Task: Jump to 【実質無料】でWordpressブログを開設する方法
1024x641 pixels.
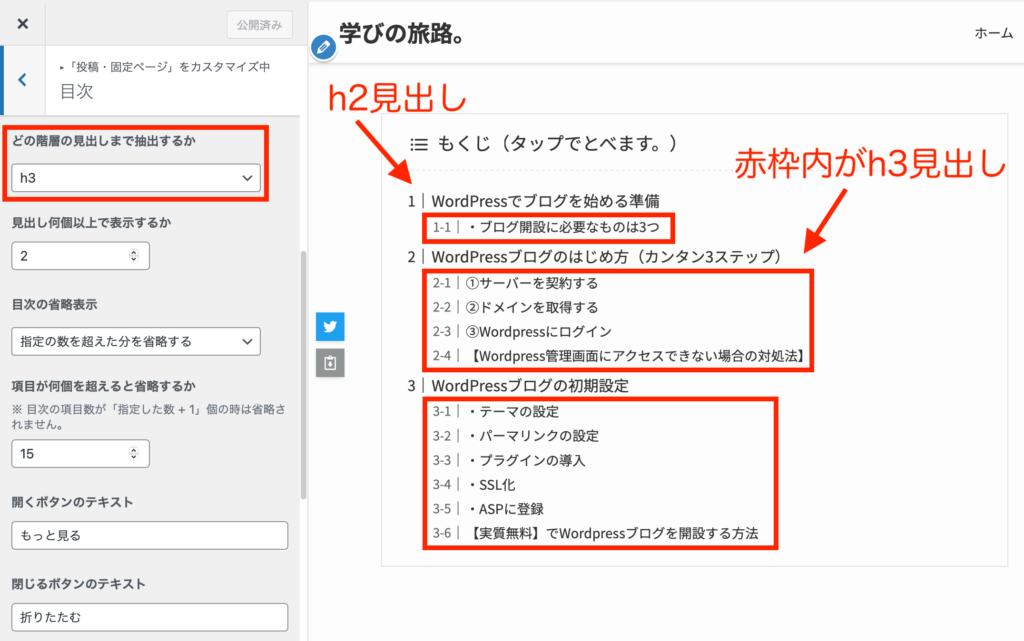Action: click(x=613, y=533)
